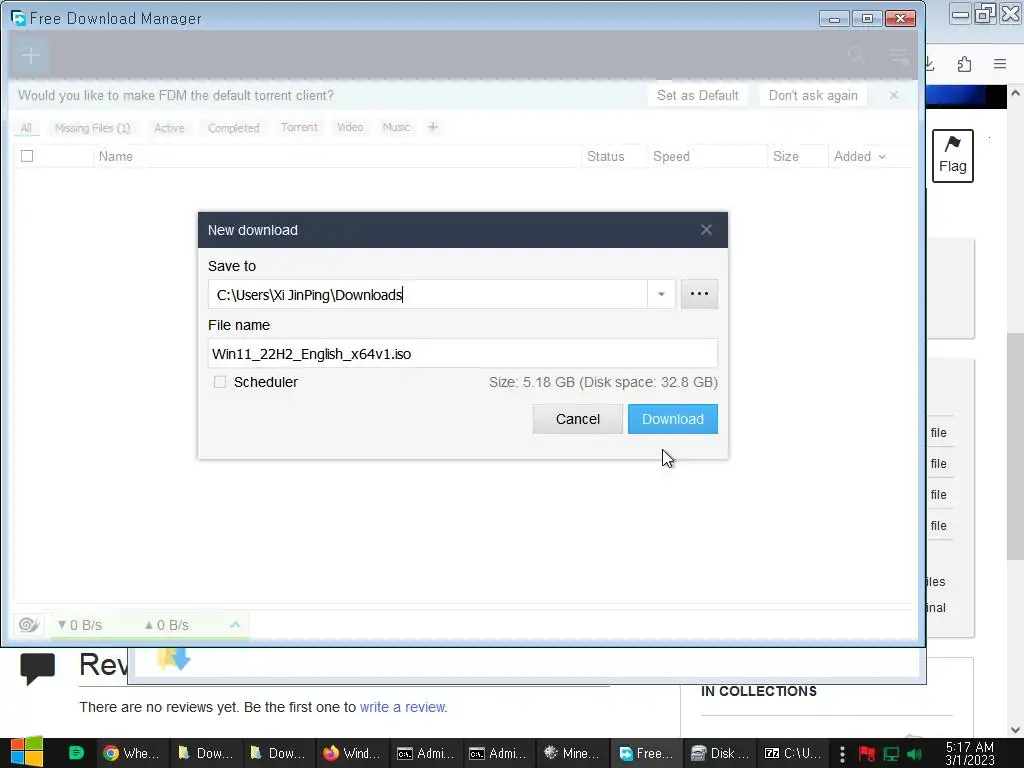Switch to Free Download Manager taskbar item

pos(645,753)
